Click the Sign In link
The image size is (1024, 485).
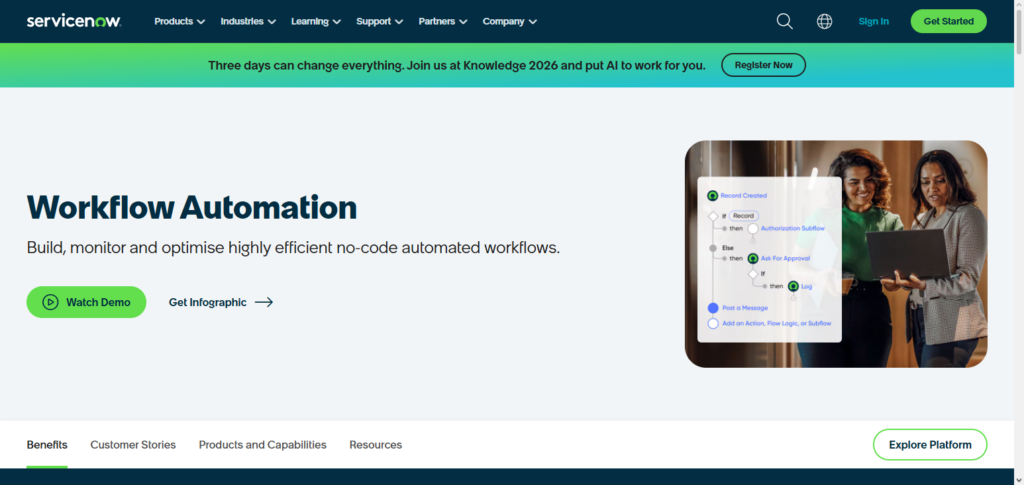coord(873,21)
